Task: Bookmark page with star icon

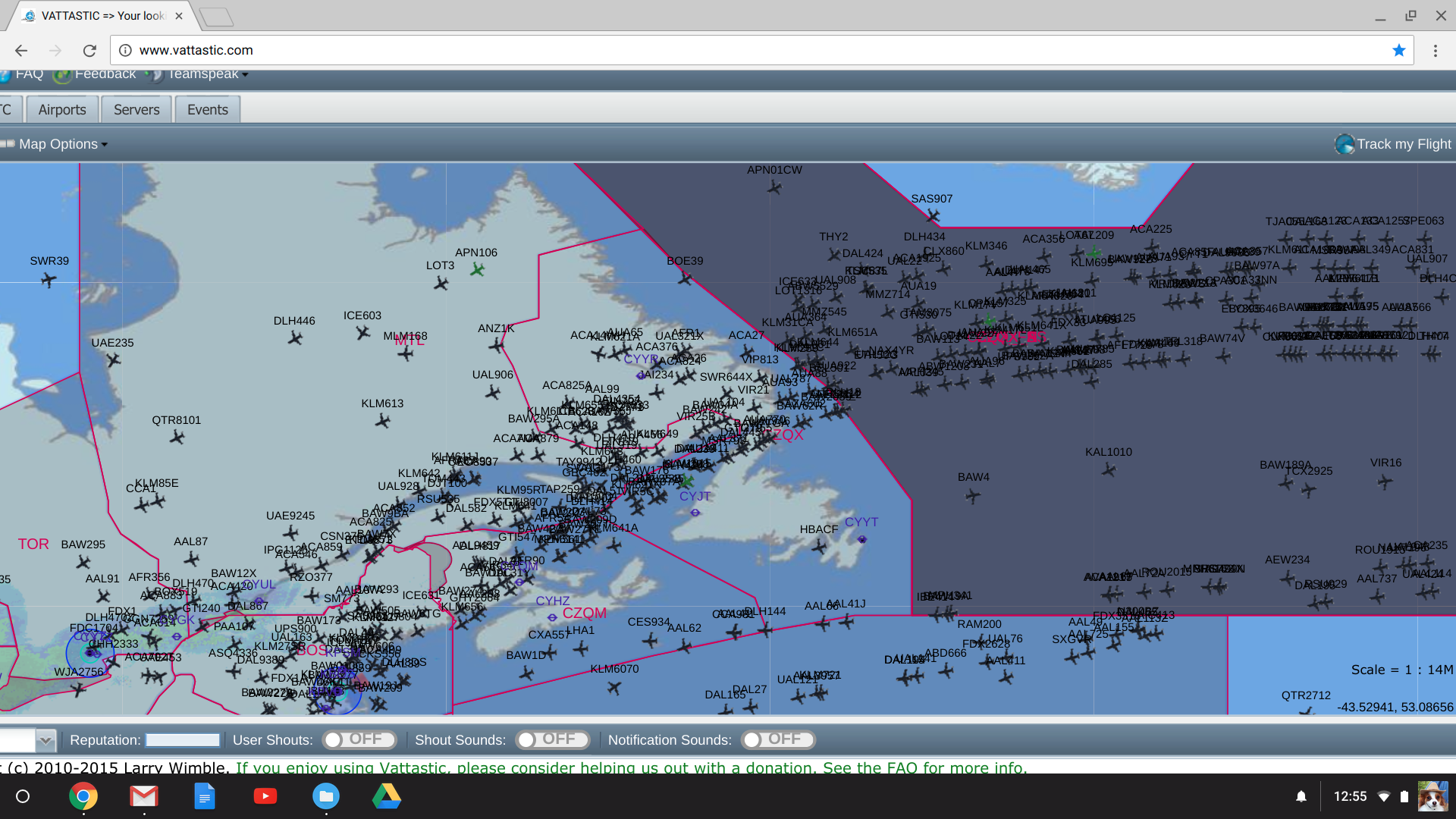Action: (1398, 50)
